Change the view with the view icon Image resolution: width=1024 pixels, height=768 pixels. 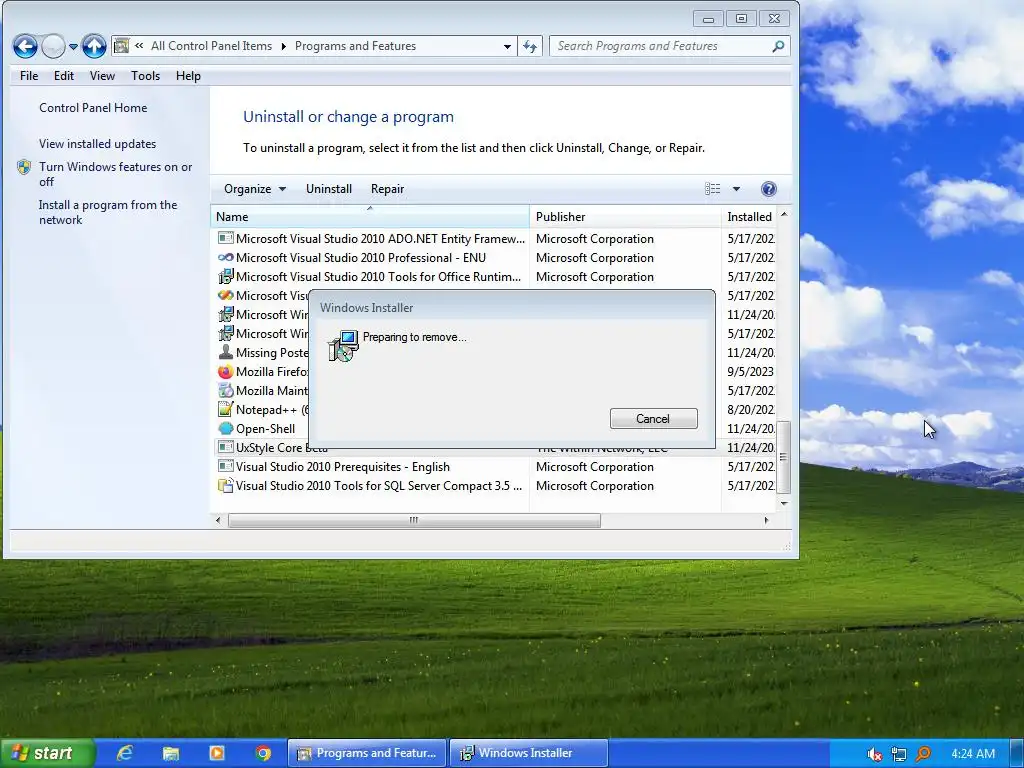[x=712, y=189]
